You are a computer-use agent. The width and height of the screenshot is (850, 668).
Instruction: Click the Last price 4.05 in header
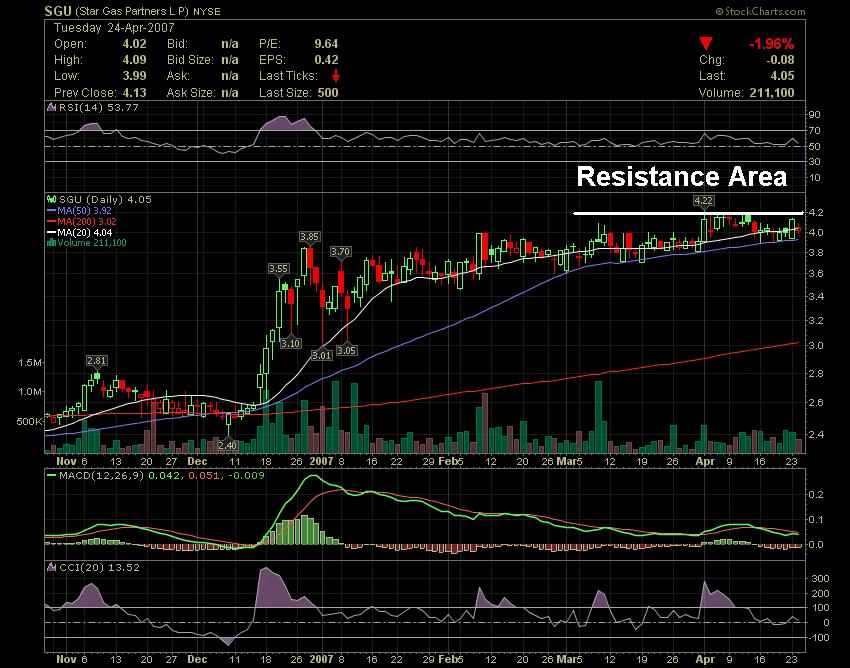pyautogui.click(x=782, y=76)
